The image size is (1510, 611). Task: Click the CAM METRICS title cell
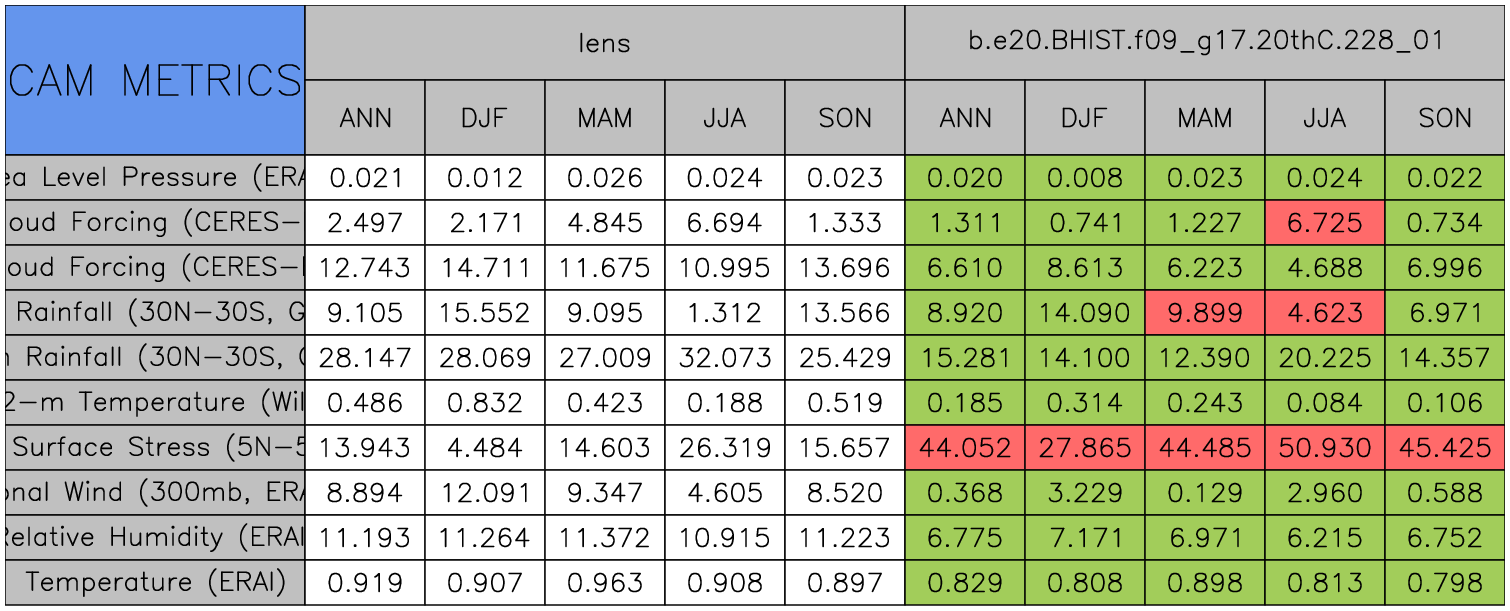pos(155,80)
